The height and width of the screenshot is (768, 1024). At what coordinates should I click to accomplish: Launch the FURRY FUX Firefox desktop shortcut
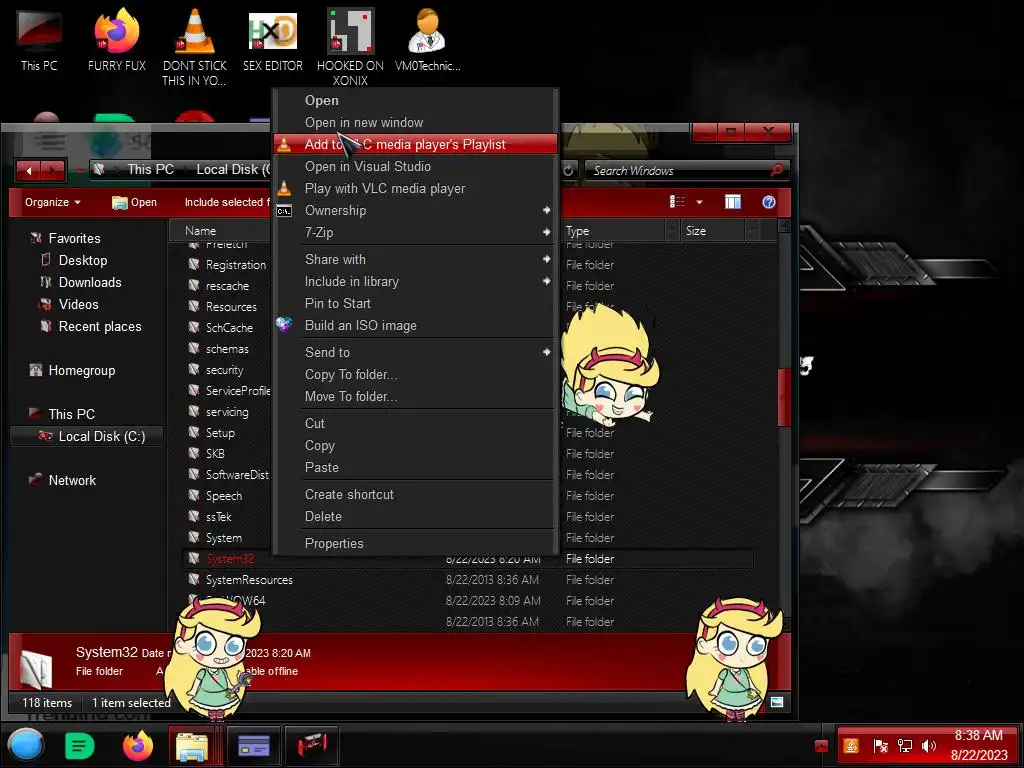(116, 40)
